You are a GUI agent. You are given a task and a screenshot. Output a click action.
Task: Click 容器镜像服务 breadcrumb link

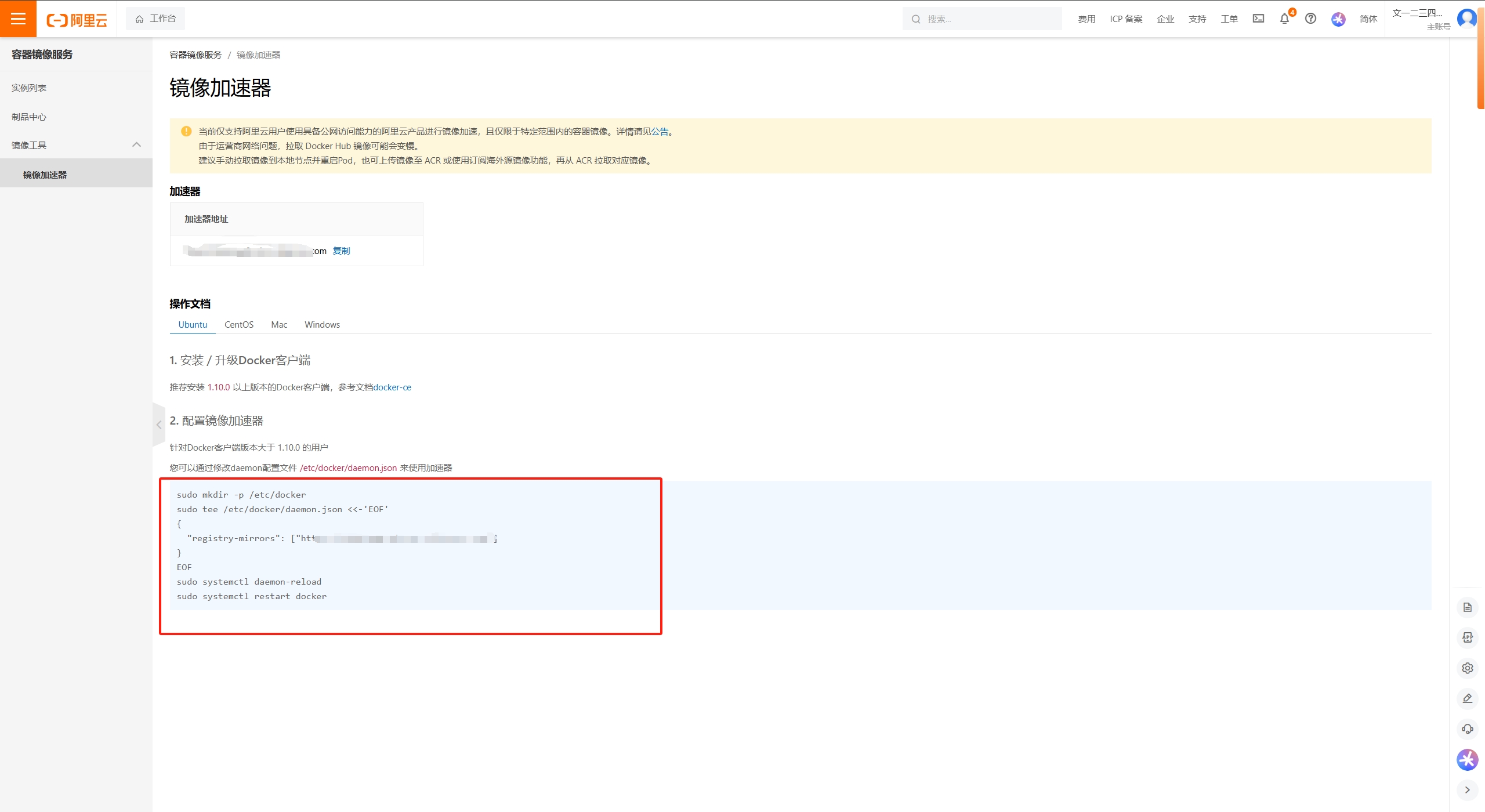pos(195,55)
